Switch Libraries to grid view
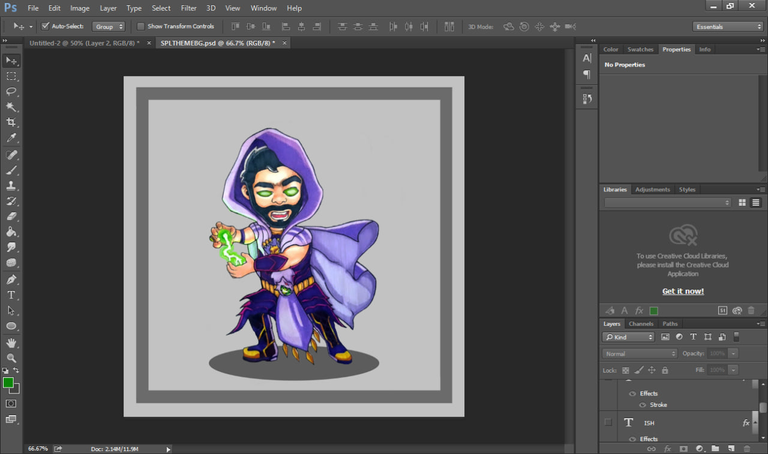The width and height of the screenshot is (768, 454). [742, 202]
